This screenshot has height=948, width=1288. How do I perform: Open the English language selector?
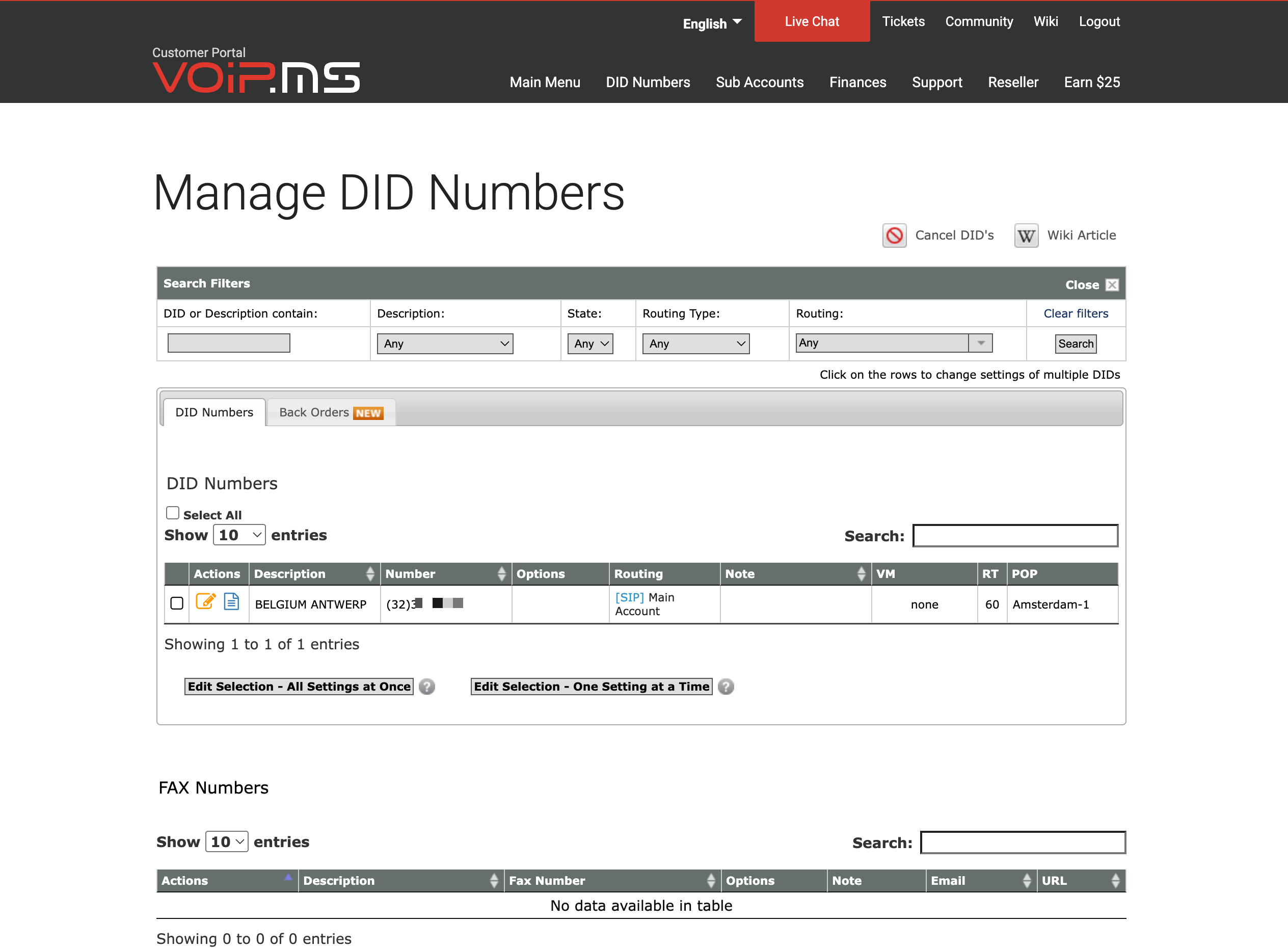click(711, 23)
